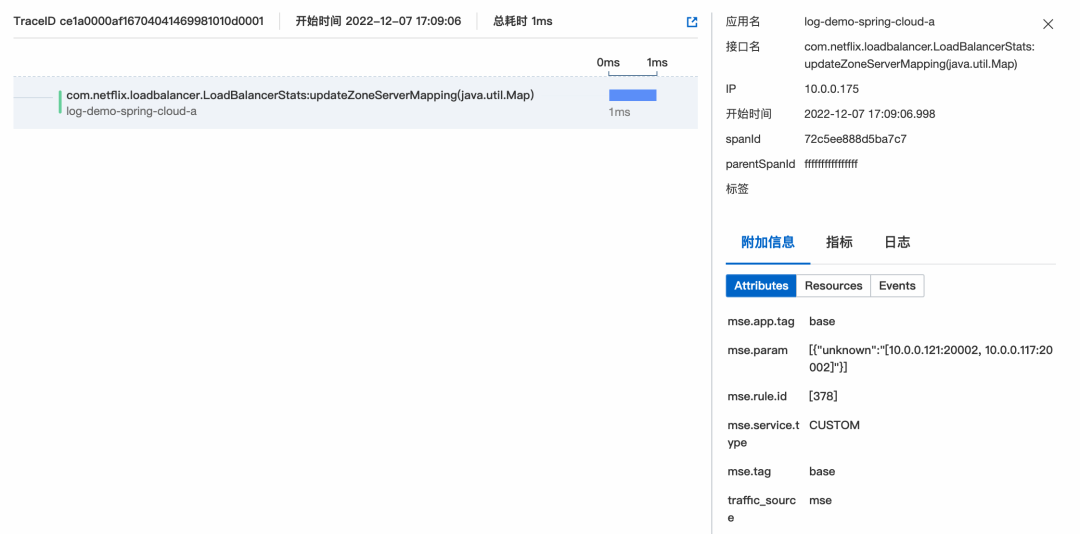Click the traffic_source value mse
1080x534 pixels.
[820, 500]
